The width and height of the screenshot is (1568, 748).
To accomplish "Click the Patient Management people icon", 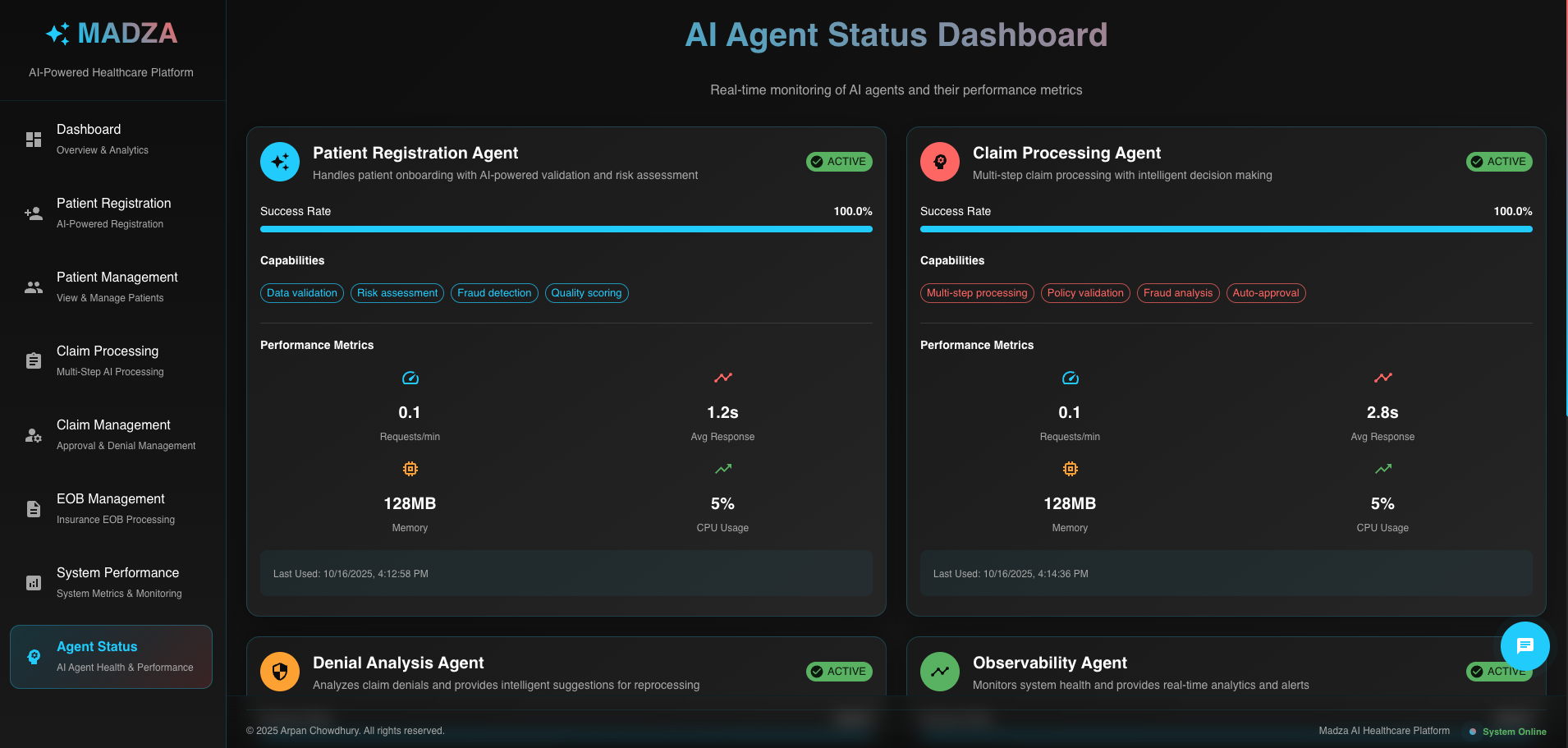I will point(34,287).
